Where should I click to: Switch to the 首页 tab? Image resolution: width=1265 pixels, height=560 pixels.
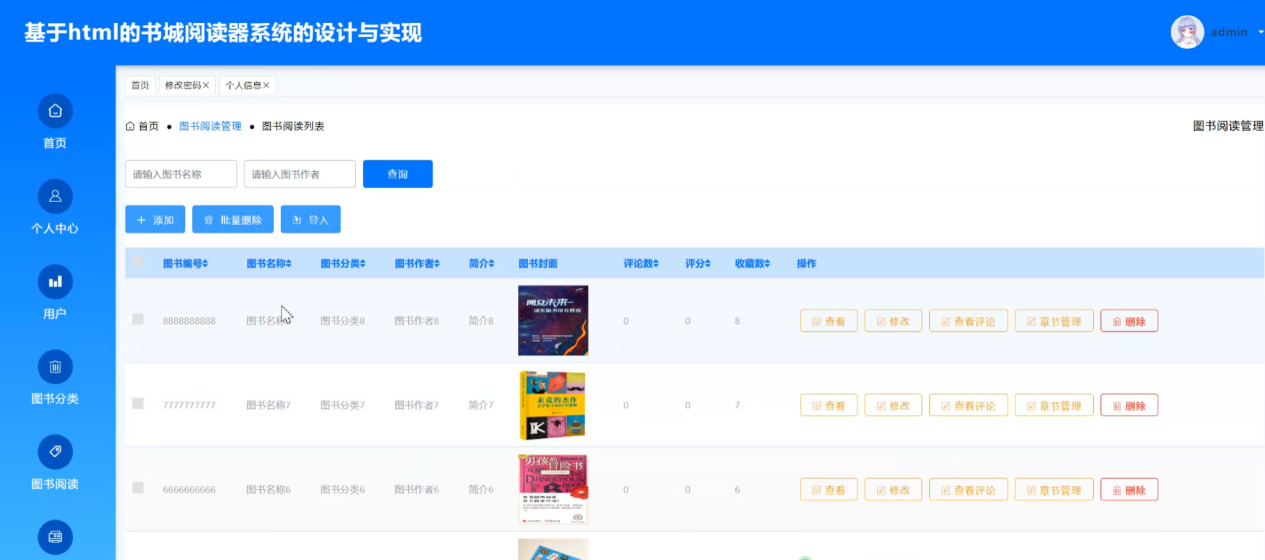click(x=140, y=85)
